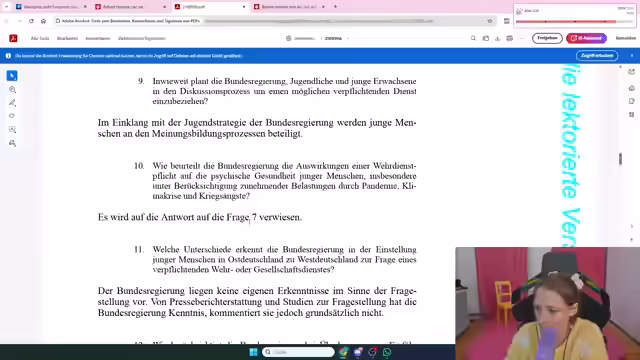Bookmark this page with star icon

pyautogui.click(x=490, y=21)
